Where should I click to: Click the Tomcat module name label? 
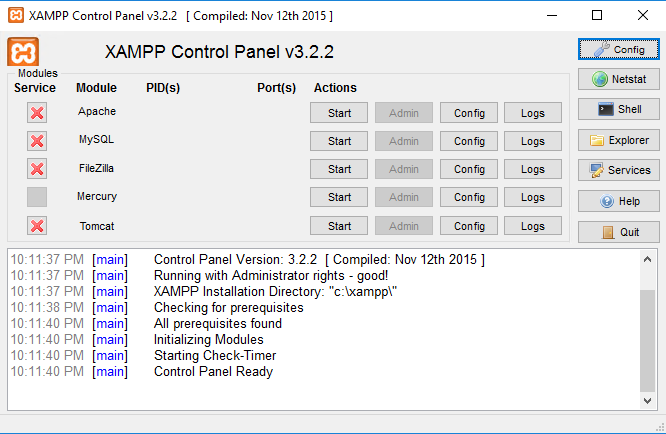pyautogui.click(x=97, y=226)
